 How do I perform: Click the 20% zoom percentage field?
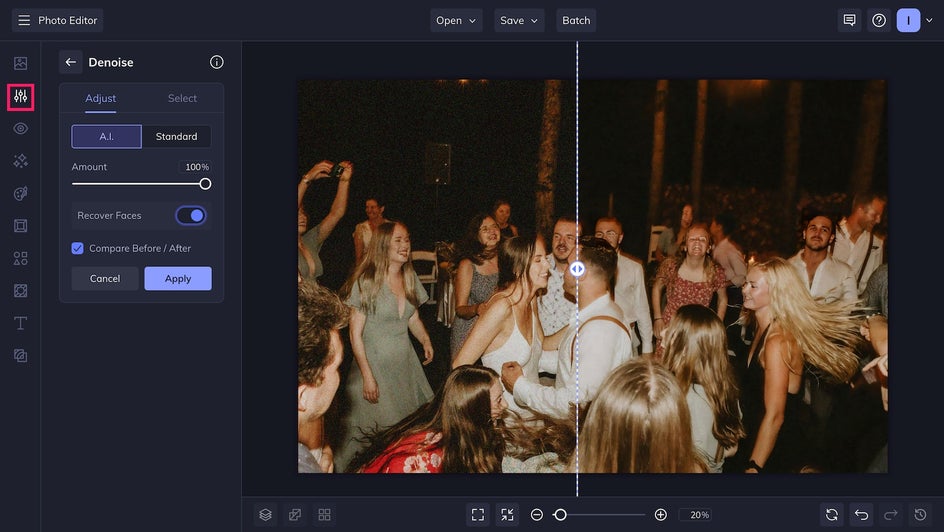pyautogui.click(x=697, y=515)
